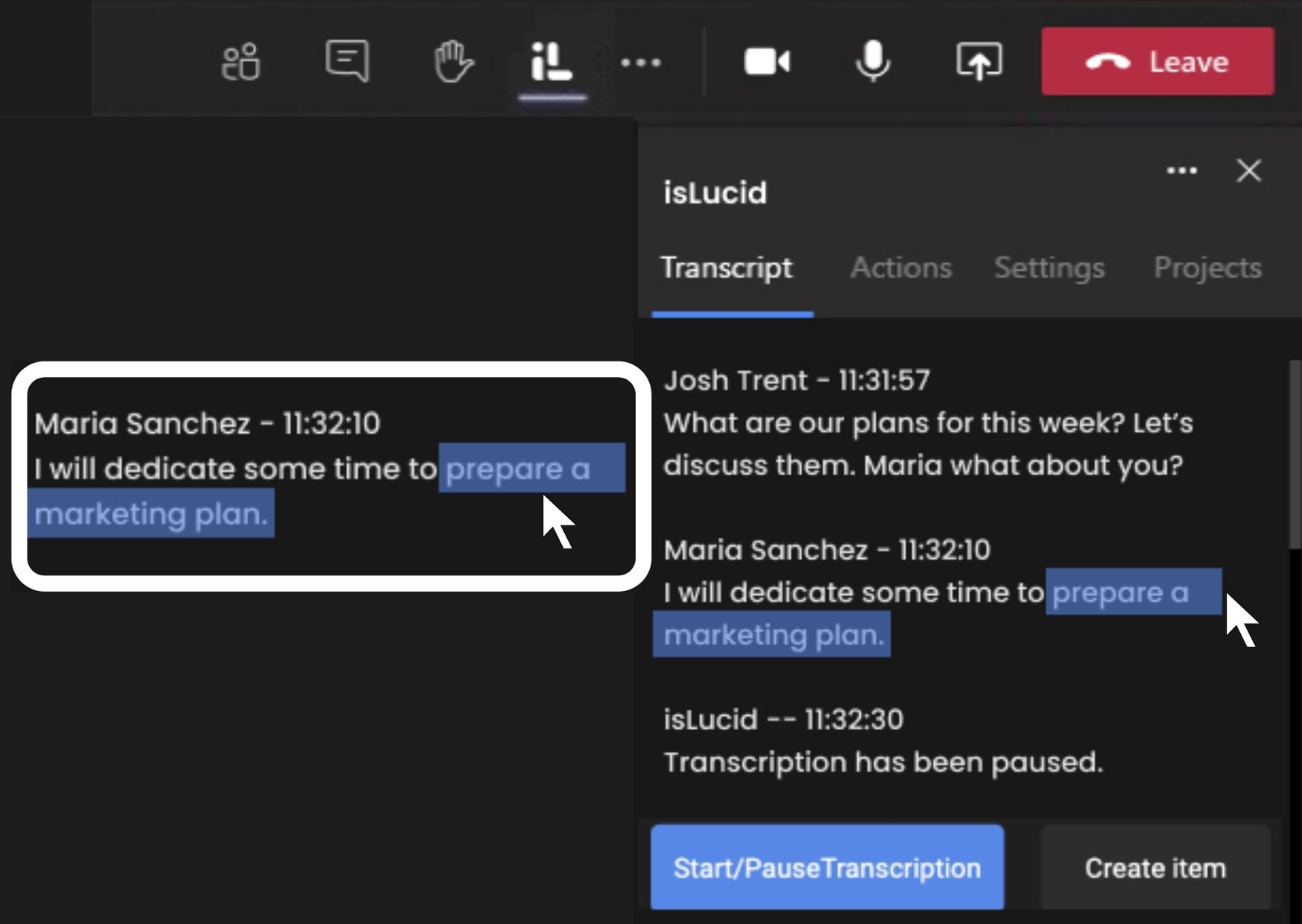The width and height of the screenshot is (1302, 924).
Task: Switch to the Actions tab
Action: (901, 268)
